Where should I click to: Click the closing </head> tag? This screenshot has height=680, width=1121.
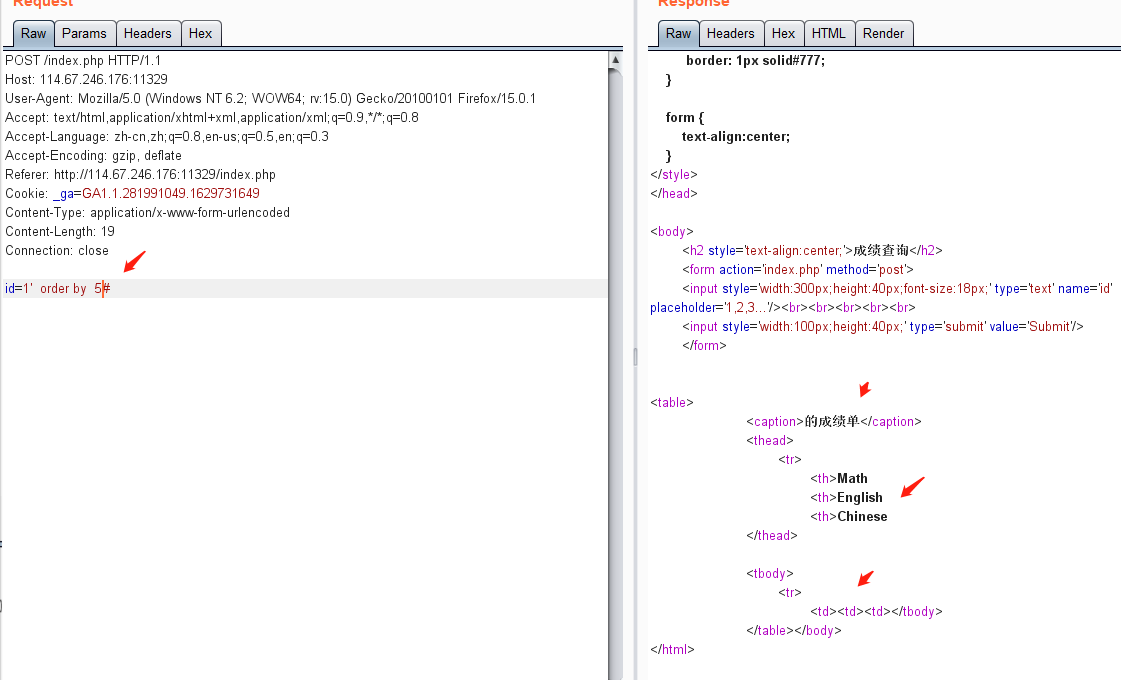coord(674,194)
